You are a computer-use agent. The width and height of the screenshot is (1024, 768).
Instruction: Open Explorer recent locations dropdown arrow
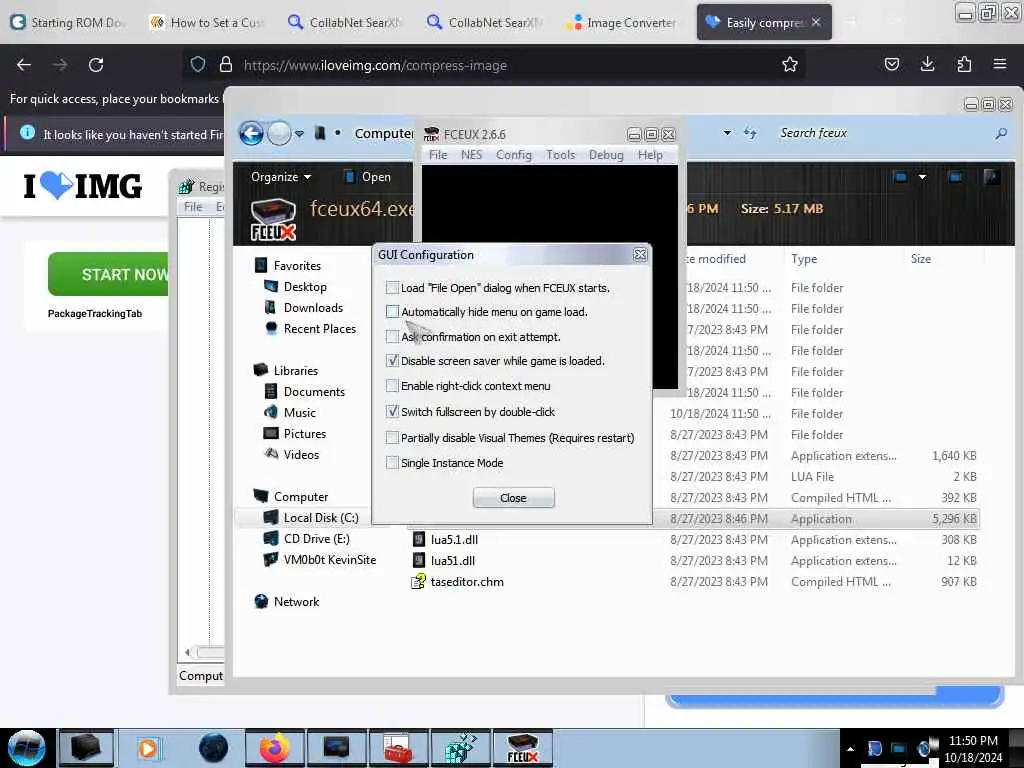(299, 133)
